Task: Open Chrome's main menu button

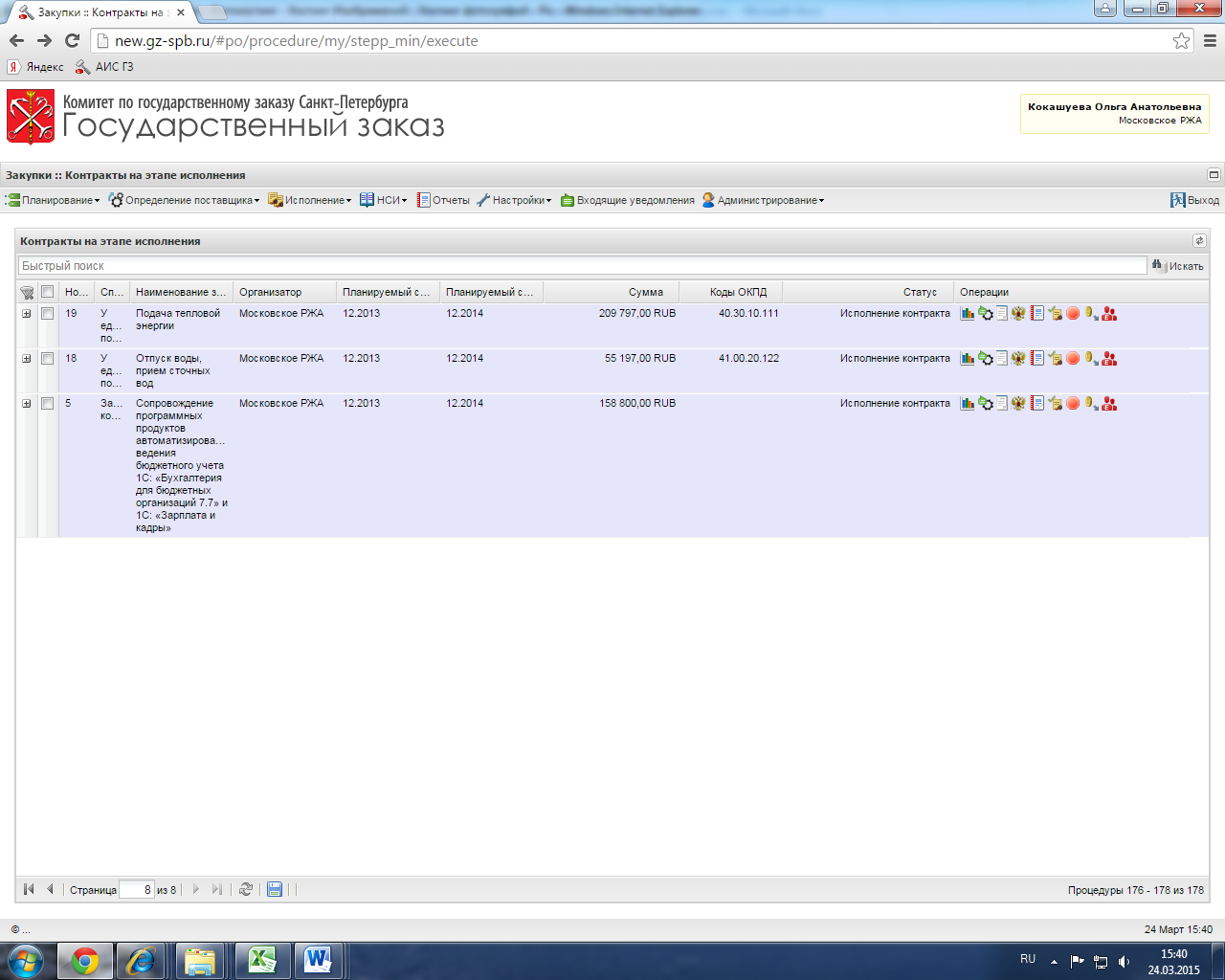Action: tap(1210, 40)
